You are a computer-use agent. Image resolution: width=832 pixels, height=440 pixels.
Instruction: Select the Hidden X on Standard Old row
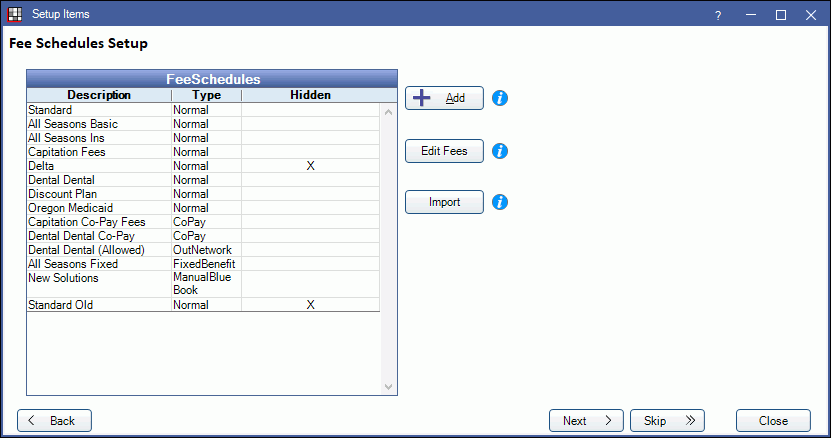[310, 305]
